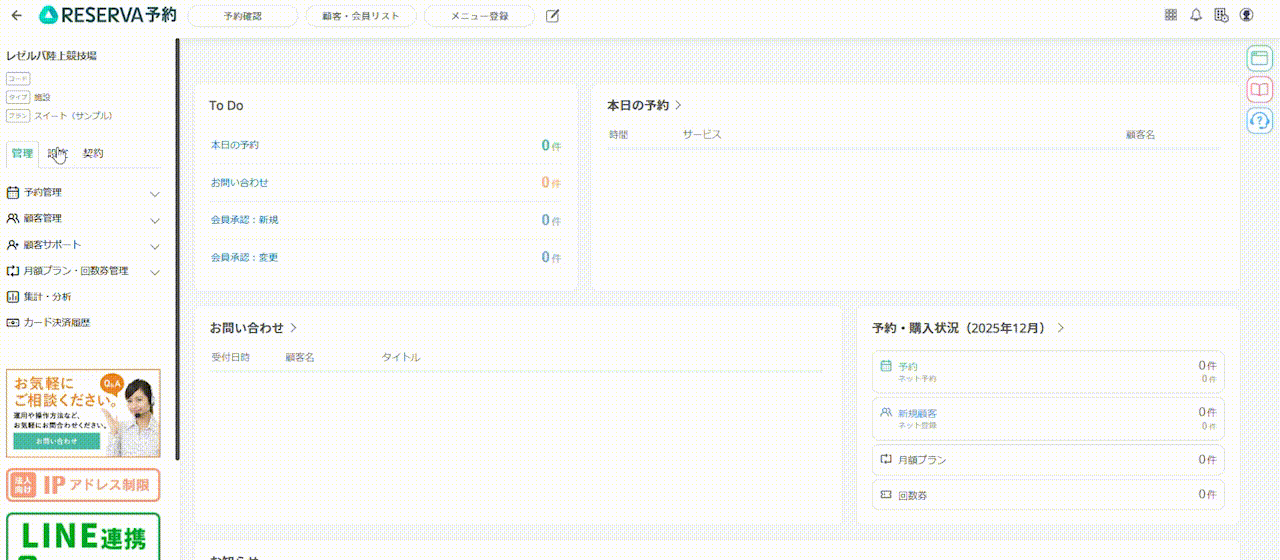Open お問い合わせ panel chevron arrow
This screenshot has width=1280, height=560.
[x=293, y=328]
